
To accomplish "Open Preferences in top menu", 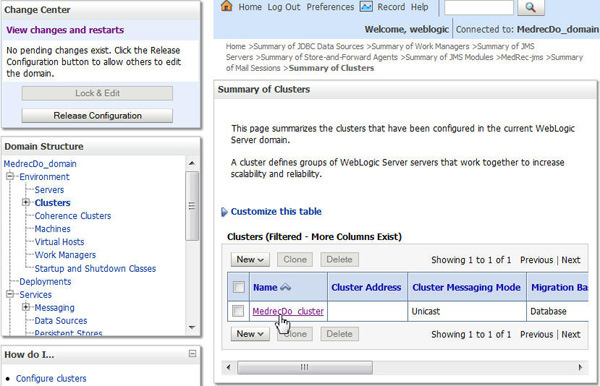I will click(330, 7).
